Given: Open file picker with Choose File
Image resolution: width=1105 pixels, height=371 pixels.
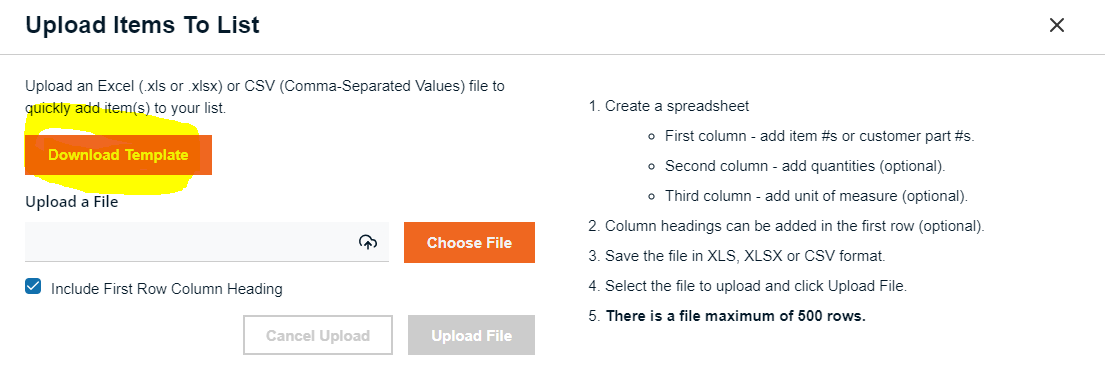Looking at the screenshot, I should click(x=469, y=243).
